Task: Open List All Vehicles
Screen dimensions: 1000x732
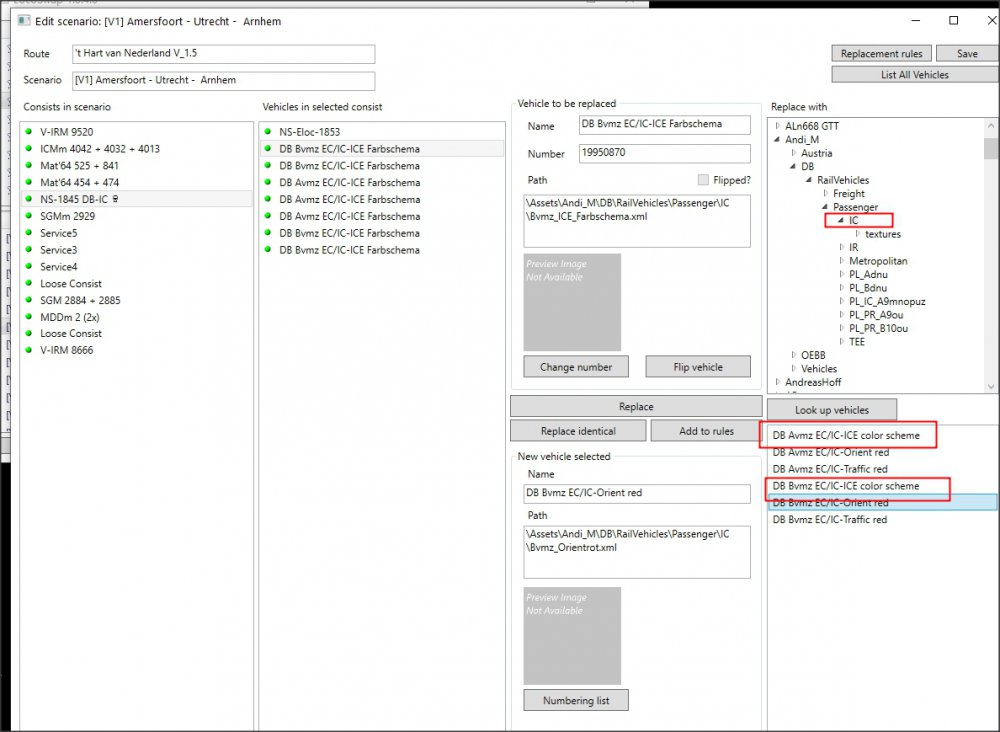Action: tap(914, 74)
